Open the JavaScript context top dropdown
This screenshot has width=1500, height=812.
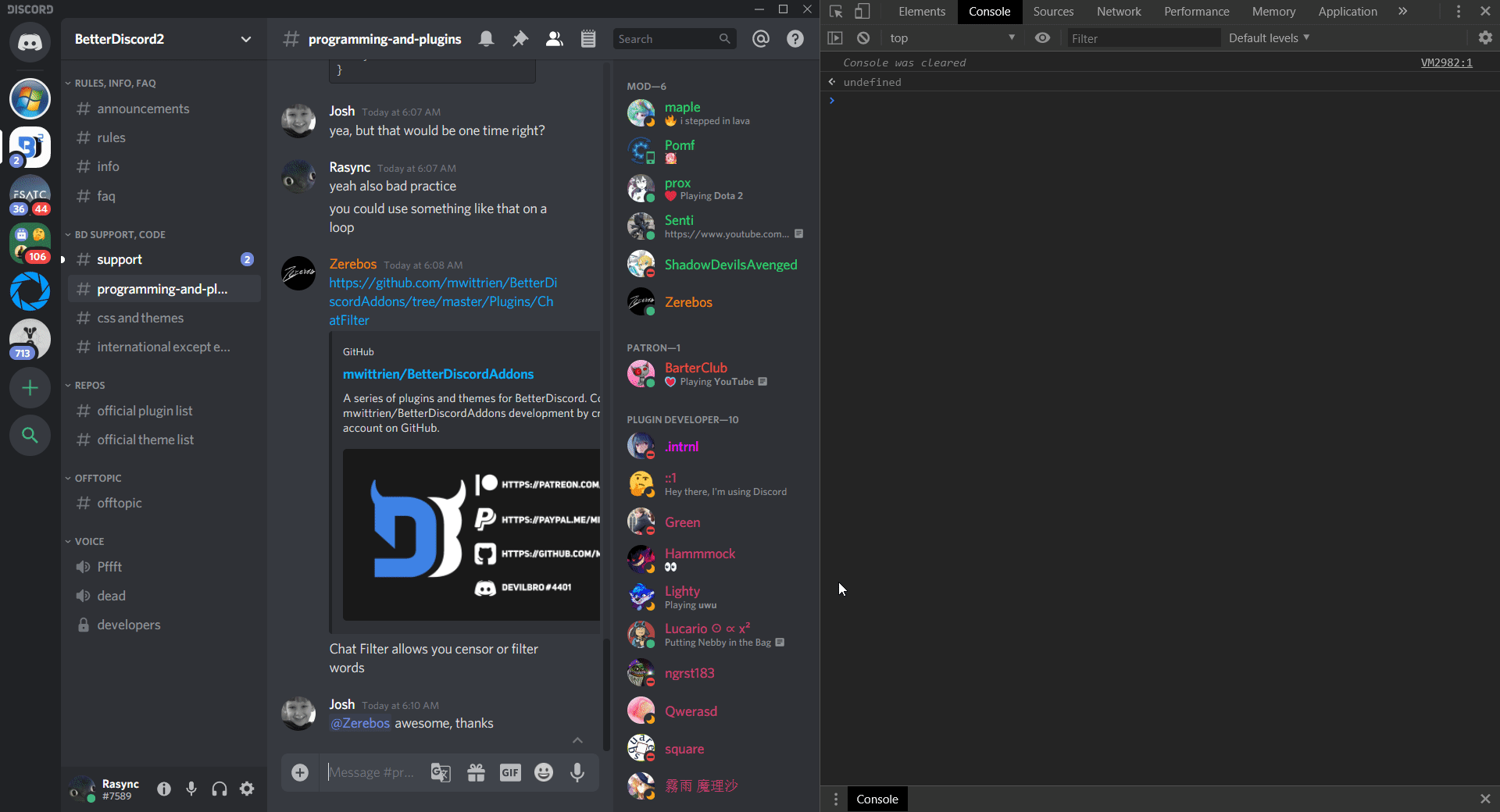(952, 37)
